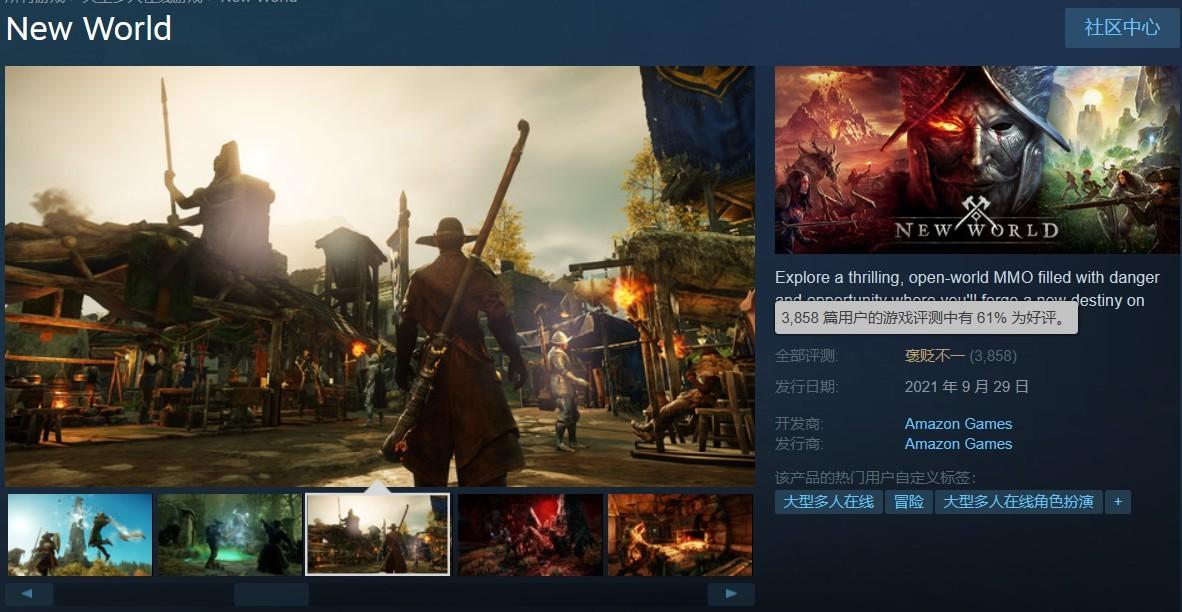Image resolution: width=1182 pixels, height=612 pixels.
Task: Open the 大型多人在线 tag
Action: coord(828,502)
